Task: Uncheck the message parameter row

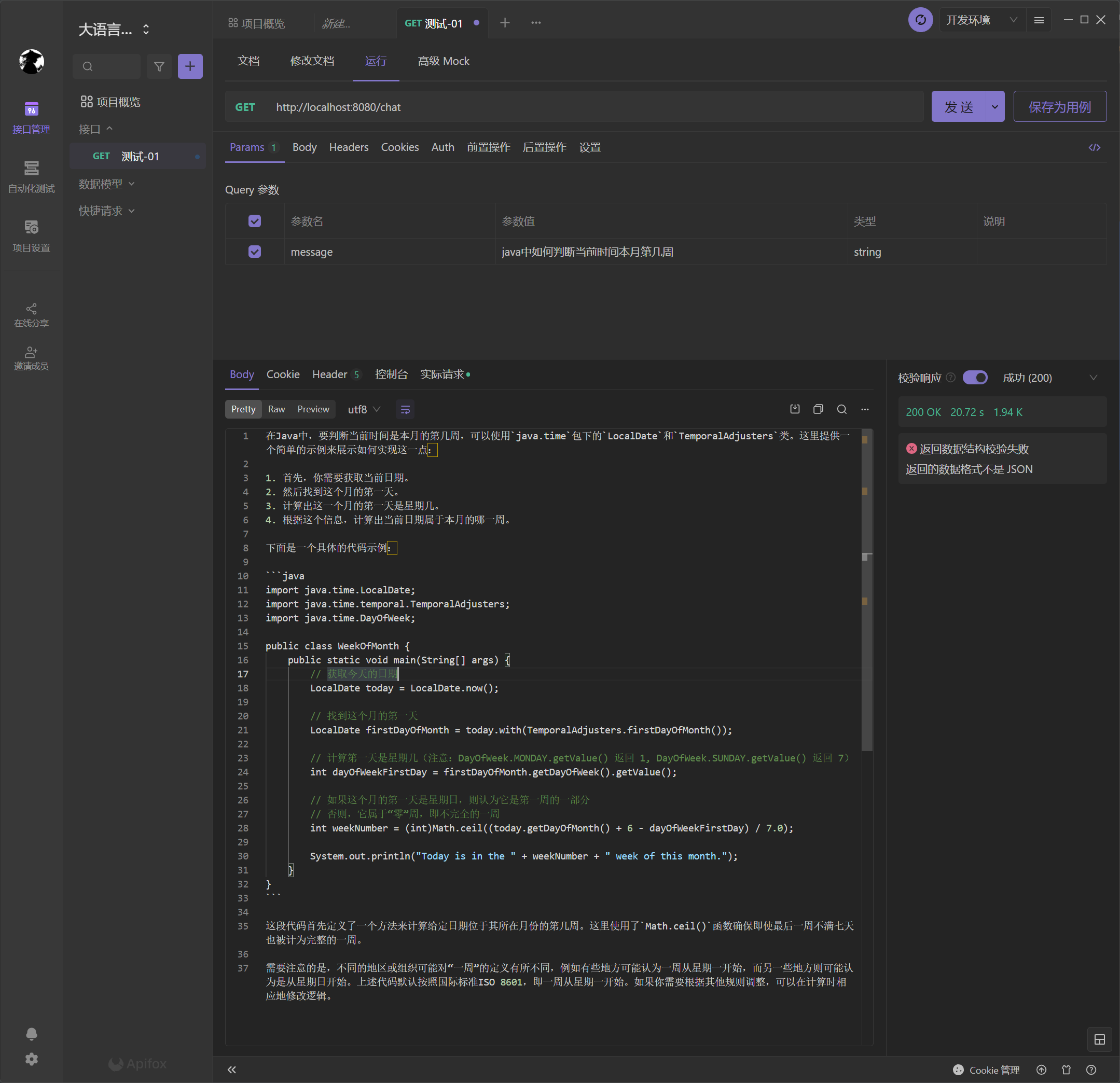Action: coord(254,252)
